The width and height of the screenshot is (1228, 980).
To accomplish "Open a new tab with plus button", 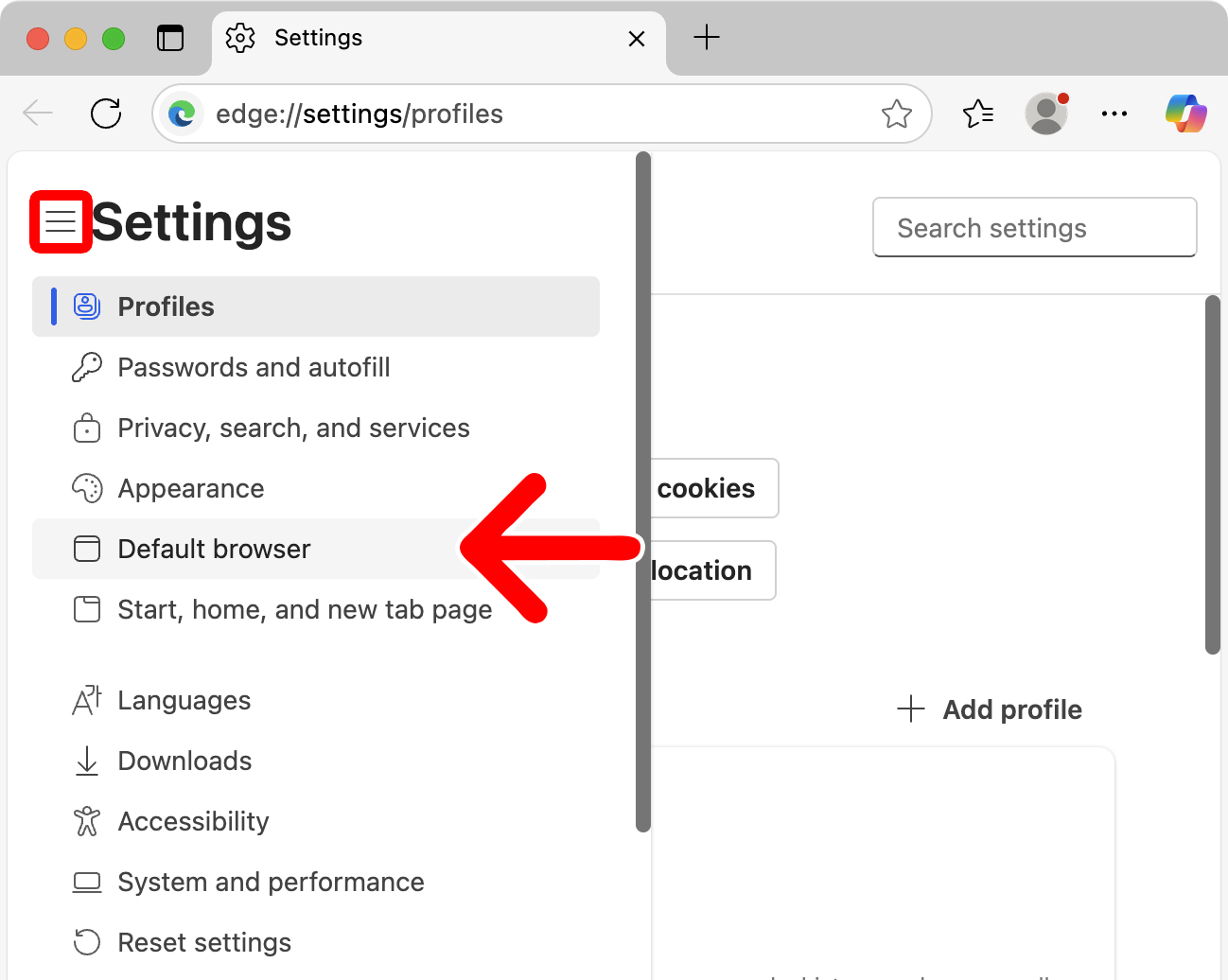I will point(707,38).
